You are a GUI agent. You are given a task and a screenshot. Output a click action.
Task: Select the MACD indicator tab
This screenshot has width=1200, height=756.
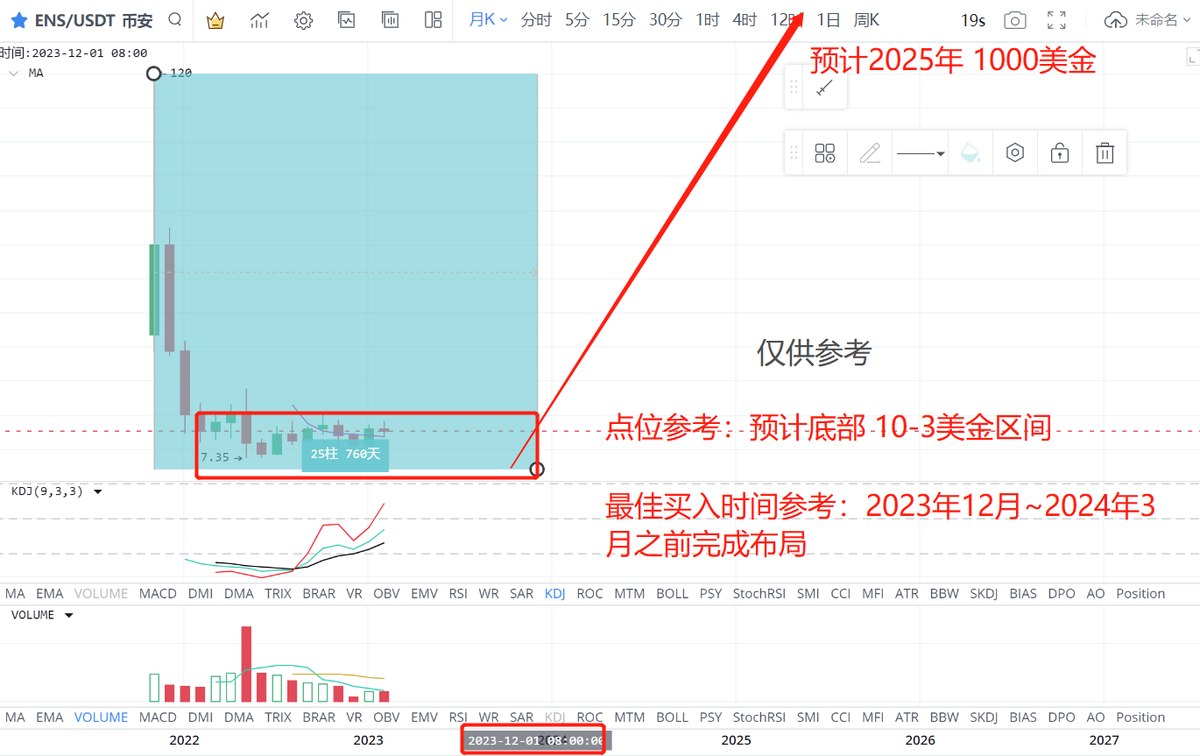coord(157,593)
